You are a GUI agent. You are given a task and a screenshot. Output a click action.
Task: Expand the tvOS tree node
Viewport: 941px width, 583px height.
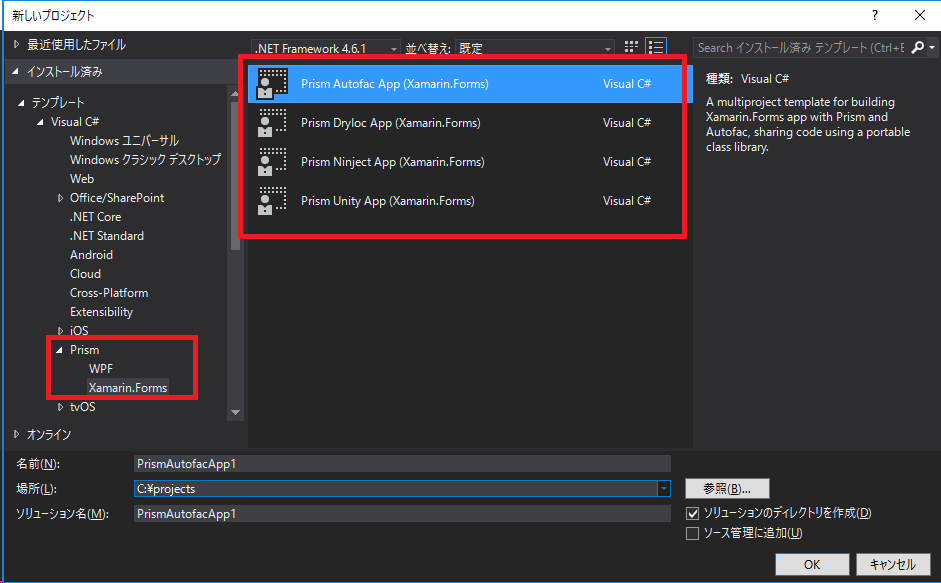(x=60, y=407)
